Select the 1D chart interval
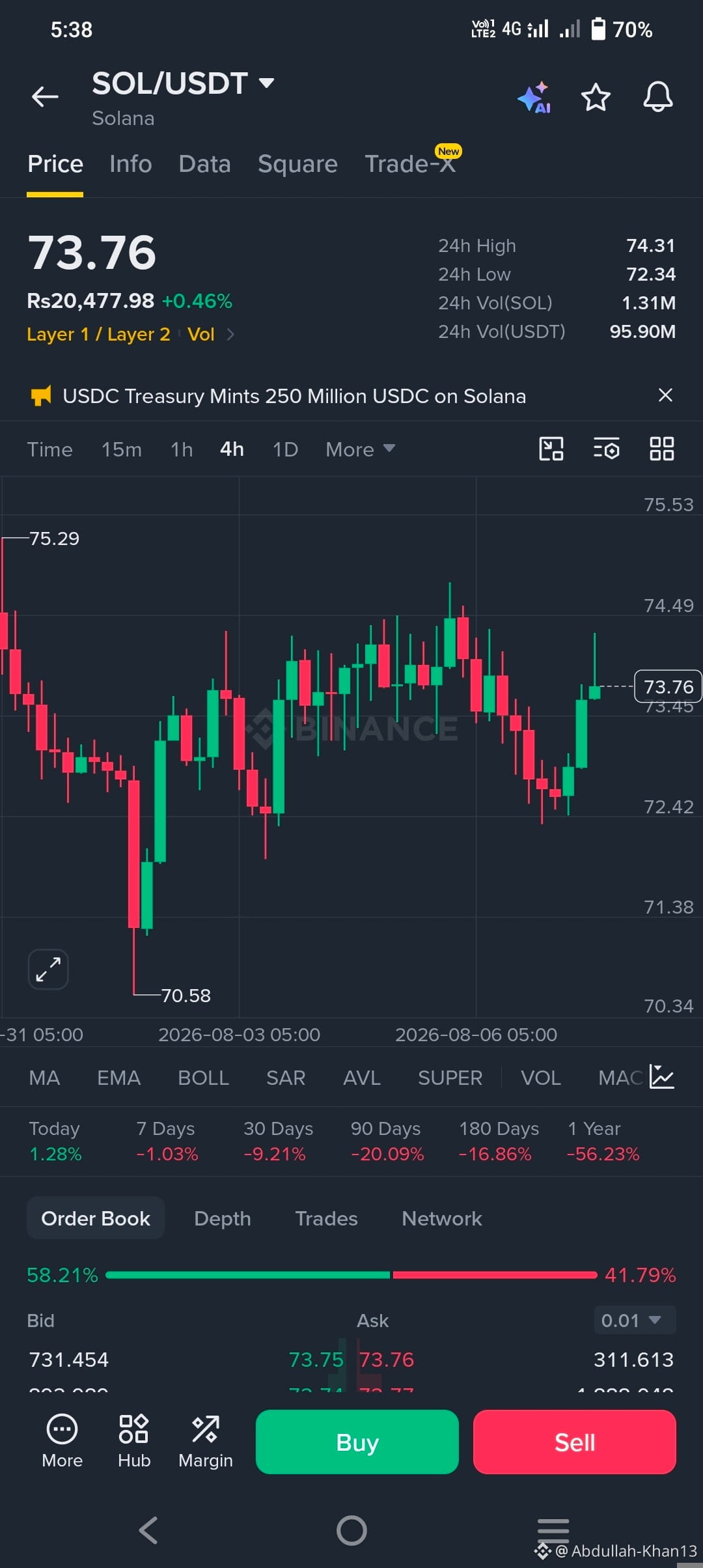703x1568 pixels. point(285,449)
